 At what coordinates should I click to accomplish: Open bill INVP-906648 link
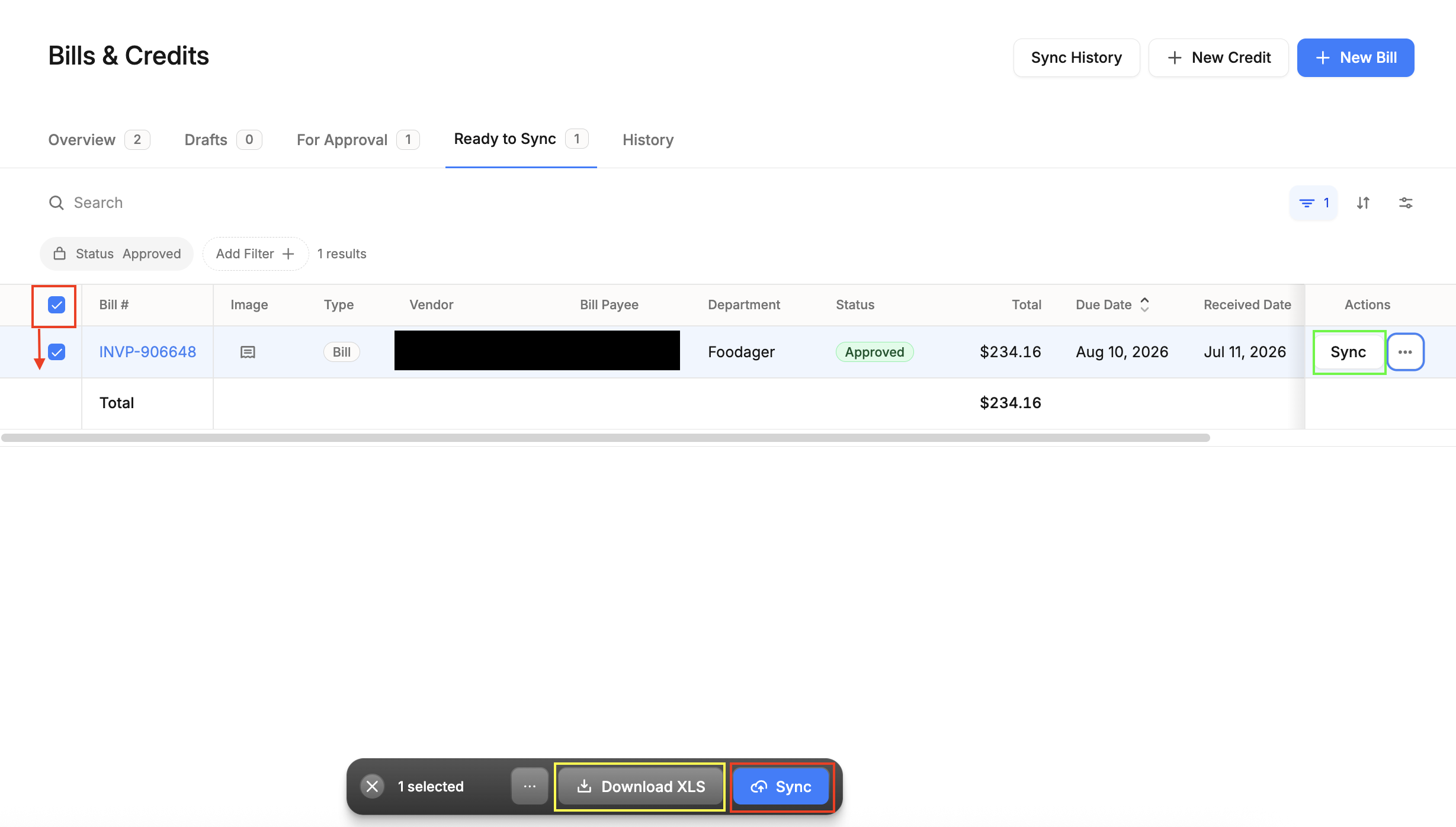[147, 352]
